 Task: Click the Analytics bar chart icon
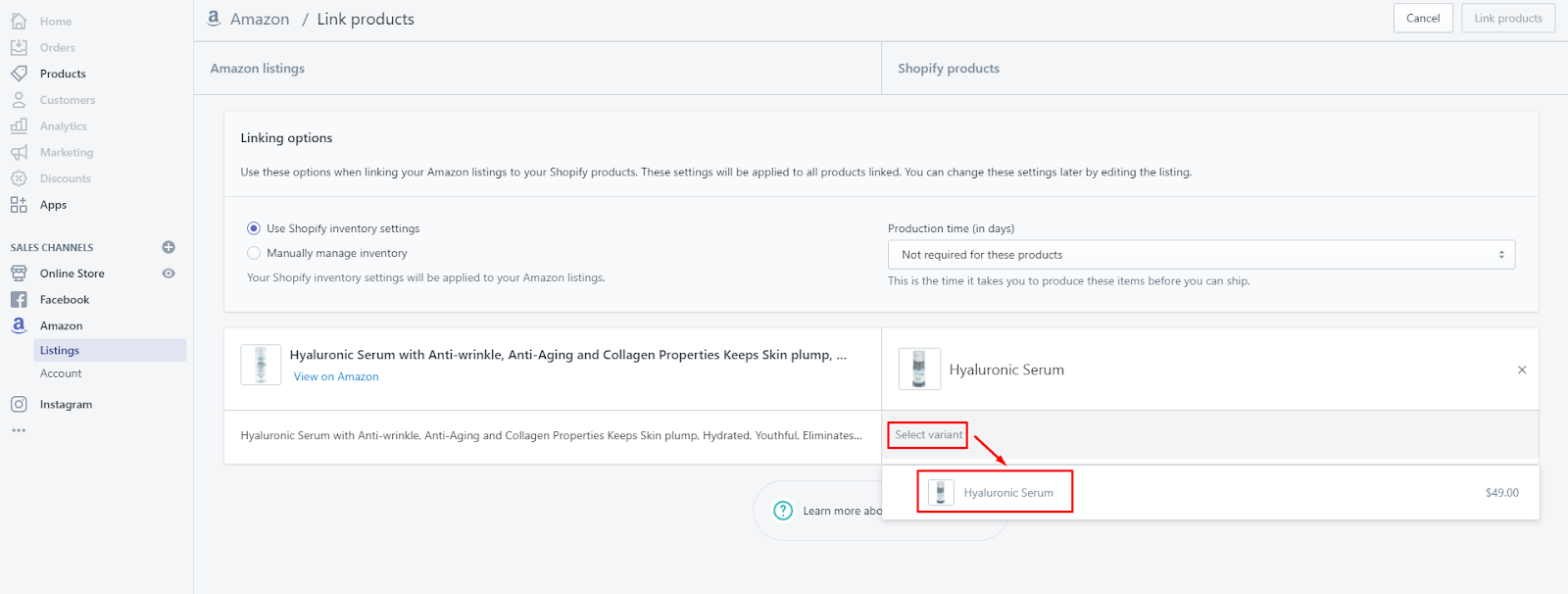click(19, 125)
